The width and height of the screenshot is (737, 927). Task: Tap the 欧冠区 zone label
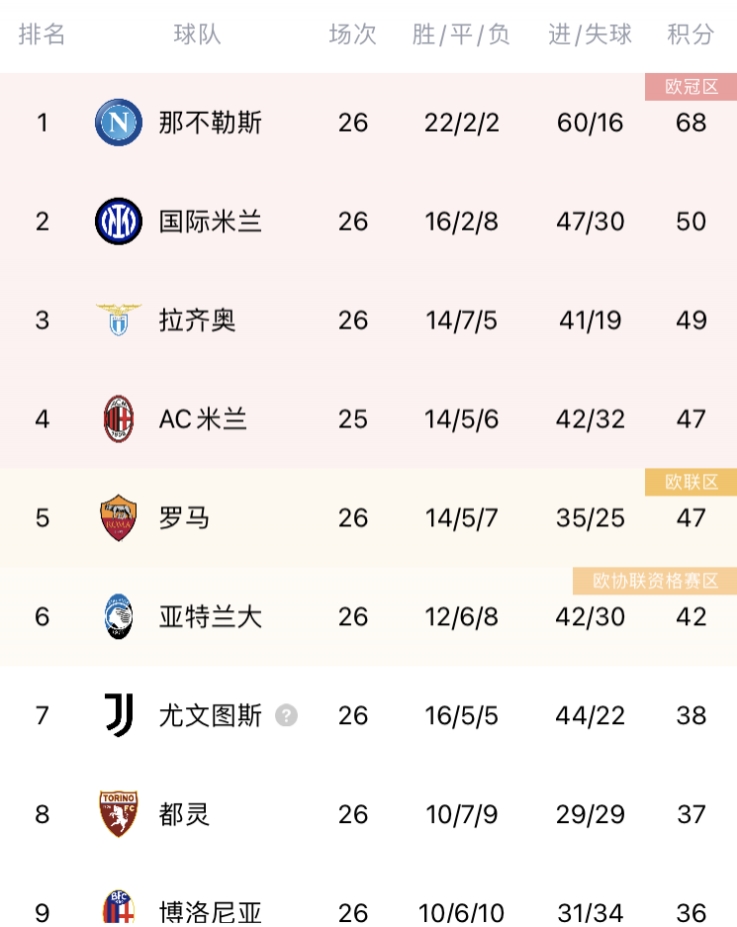pos(691,87)
